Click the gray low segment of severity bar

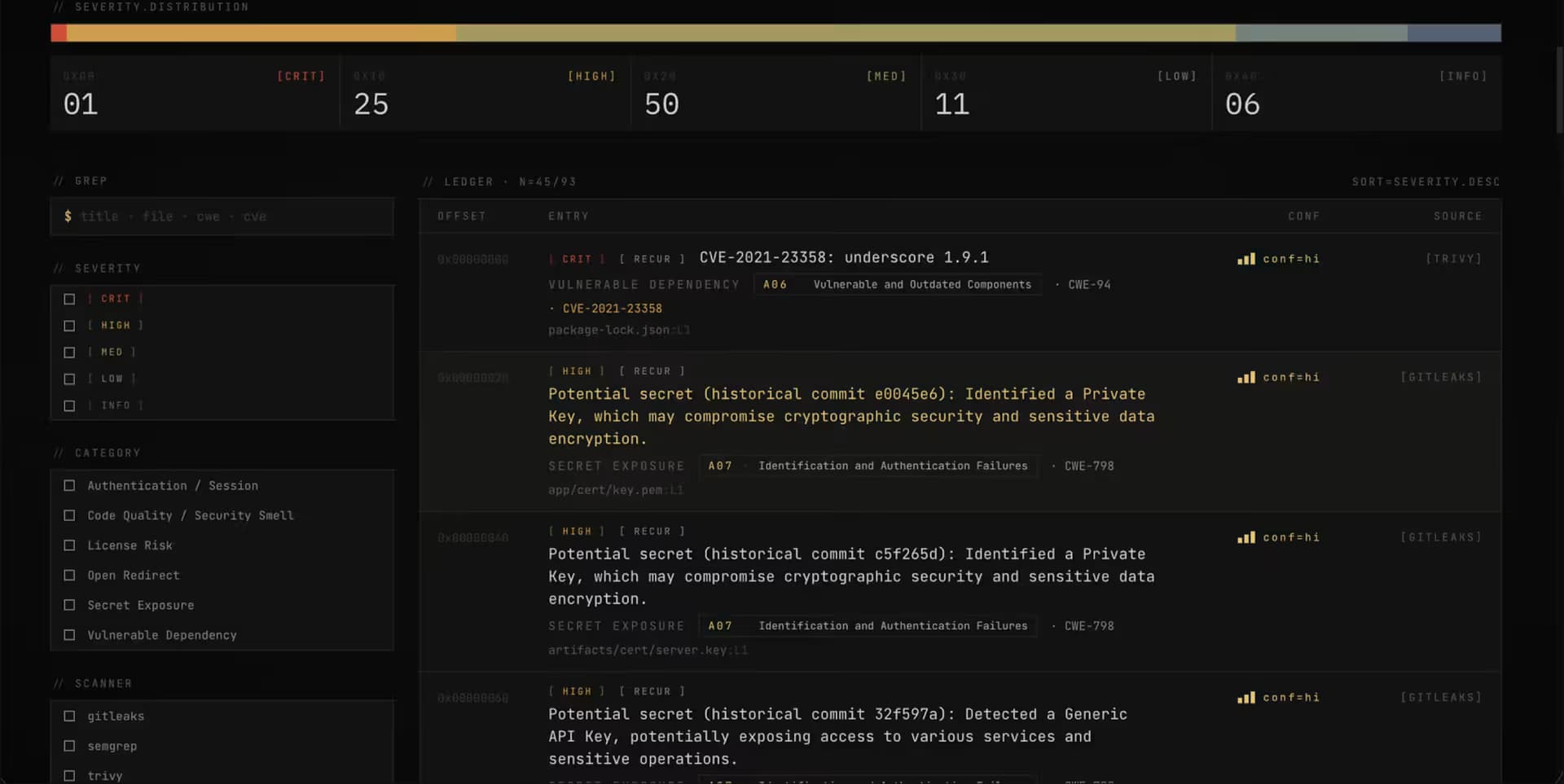pos(1321,33)
